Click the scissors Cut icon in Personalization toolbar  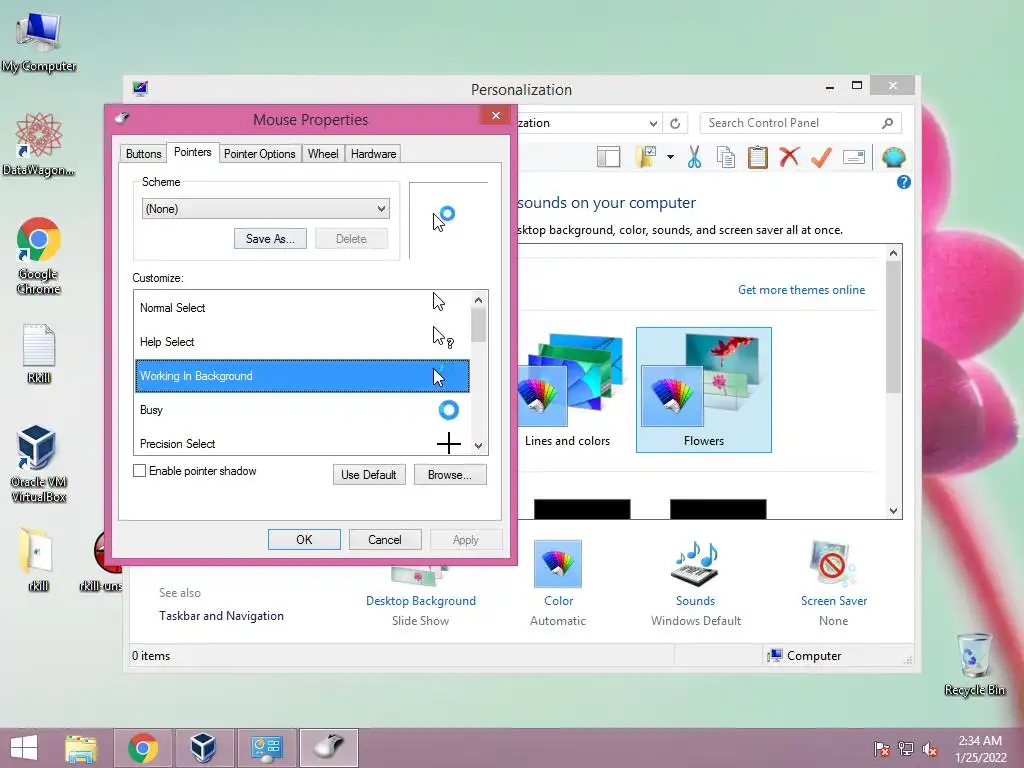point(694,157)
